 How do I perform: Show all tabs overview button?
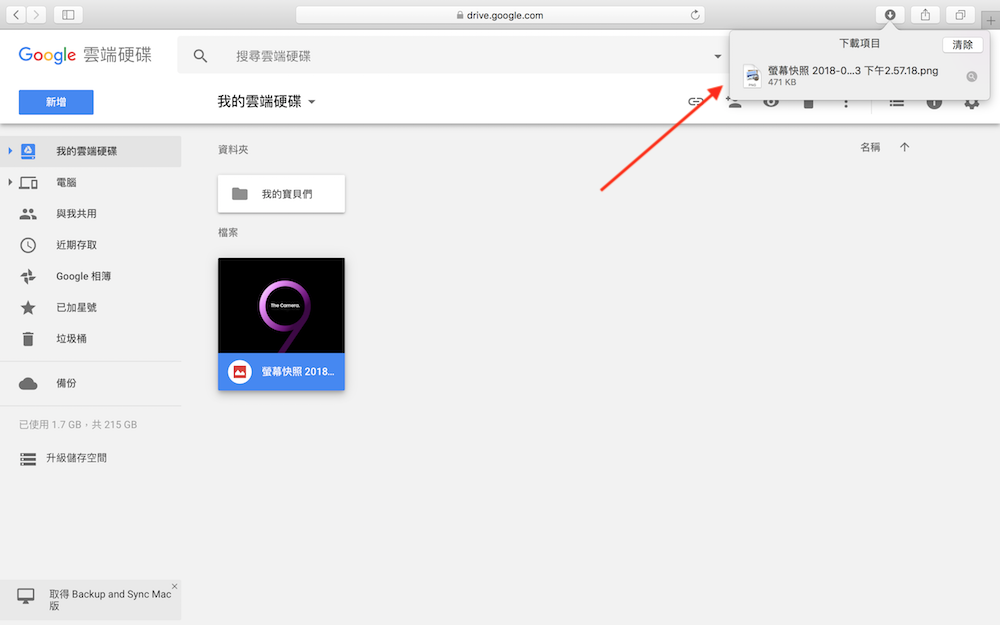point(960,15)
